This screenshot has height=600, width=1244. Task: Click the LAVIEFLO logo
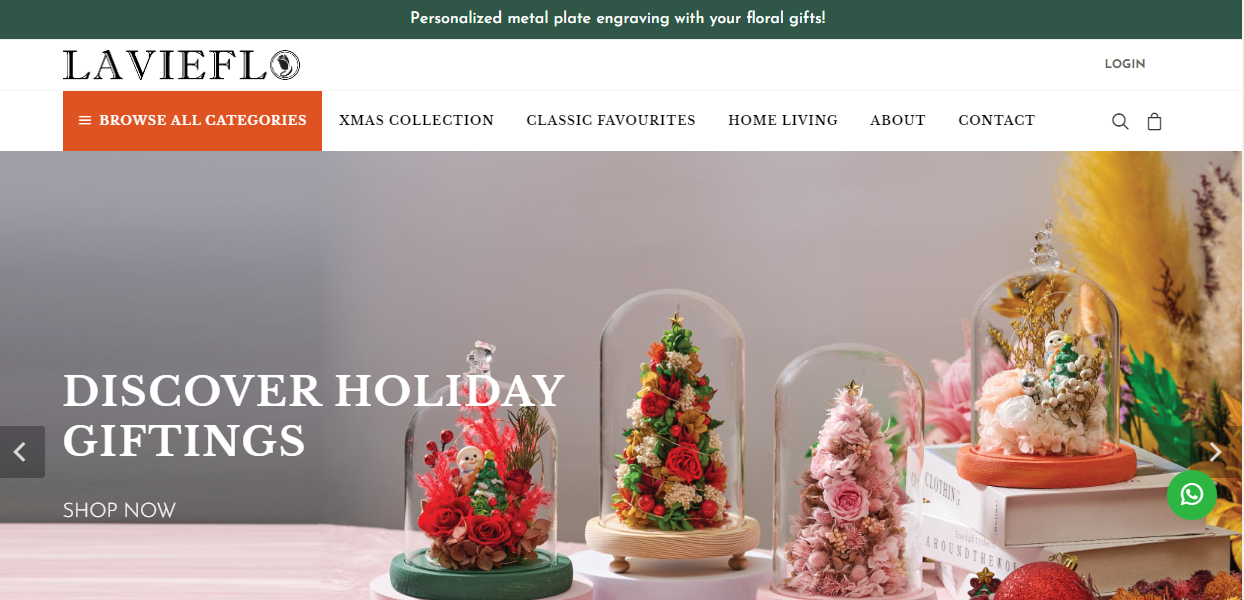[181, 65]
